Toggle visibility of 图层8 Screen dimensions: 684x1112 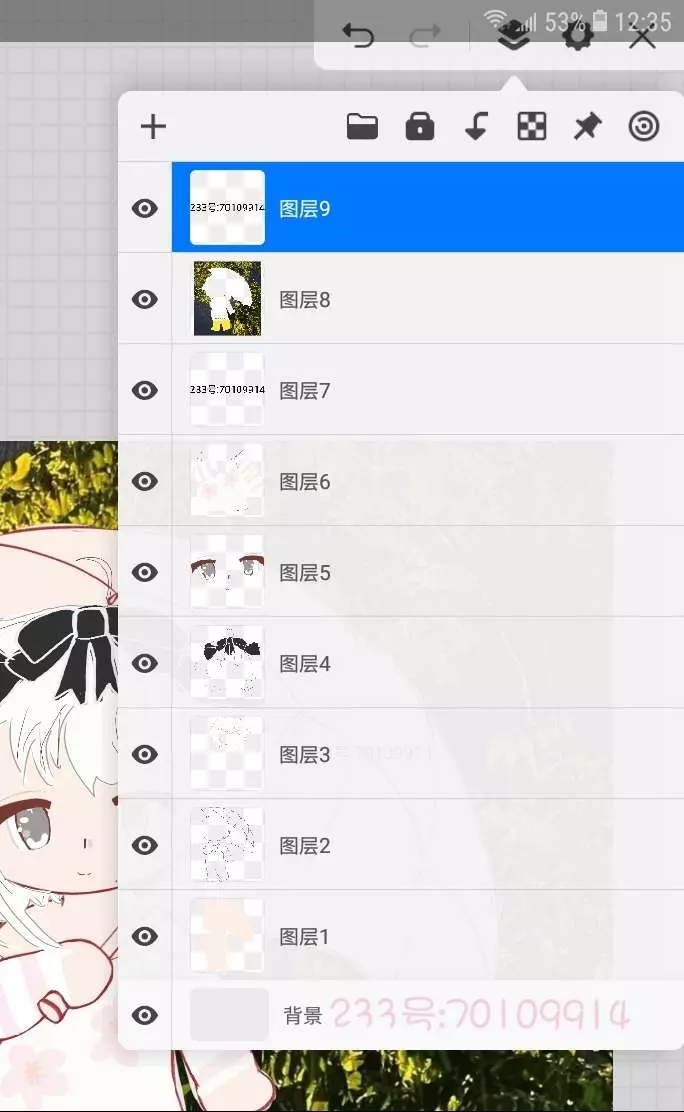(145, 299)
